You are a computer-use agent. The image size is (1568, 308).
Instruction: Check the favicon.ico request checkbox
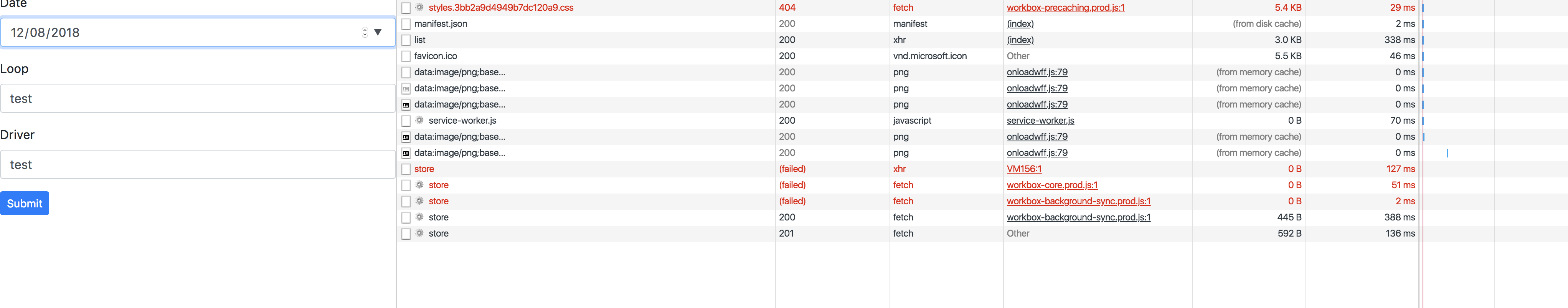(405, 55)
